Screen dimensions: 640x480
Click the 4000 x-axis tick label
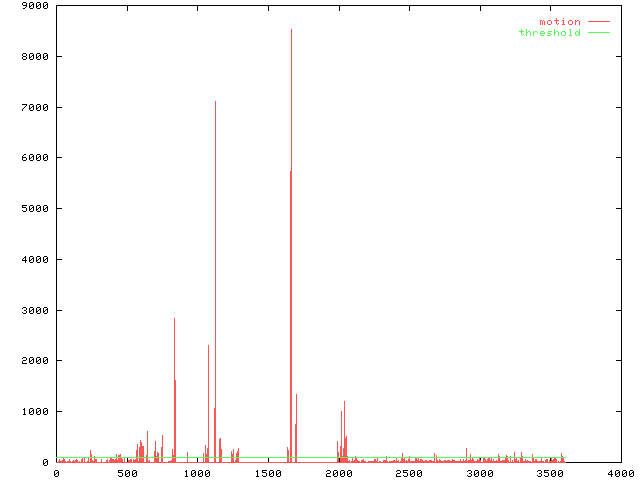619,473
